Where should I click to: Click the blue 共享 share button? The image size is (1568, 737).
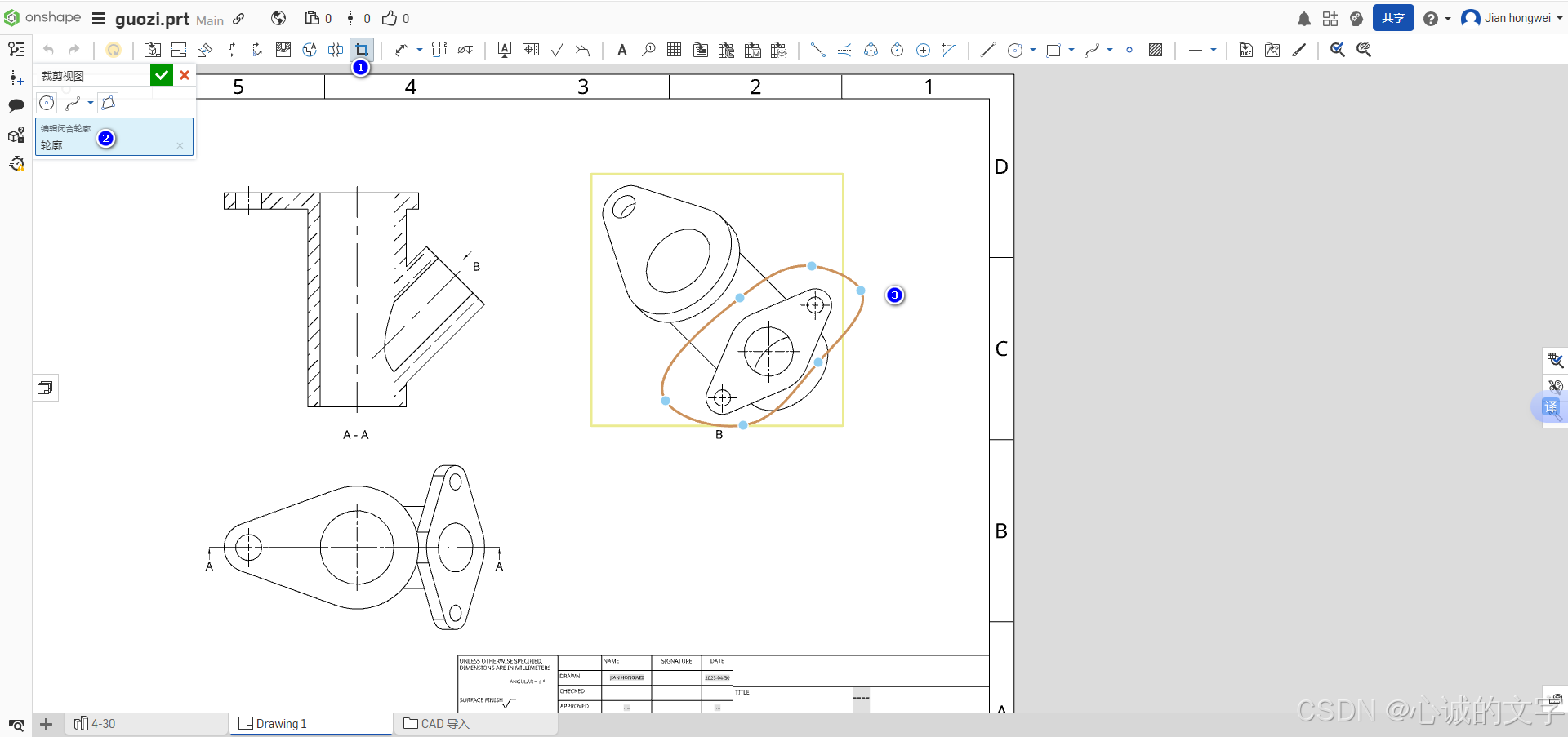pyautogui.click(x=1393, y=18)
